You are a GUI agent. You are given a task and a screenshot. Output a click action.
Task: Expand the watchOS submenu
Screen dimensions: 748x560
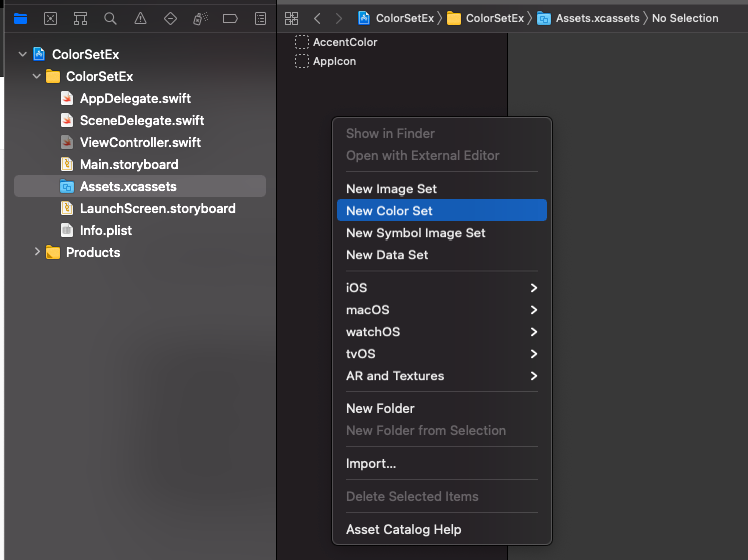pyautogui.click(x=442, y=332)
